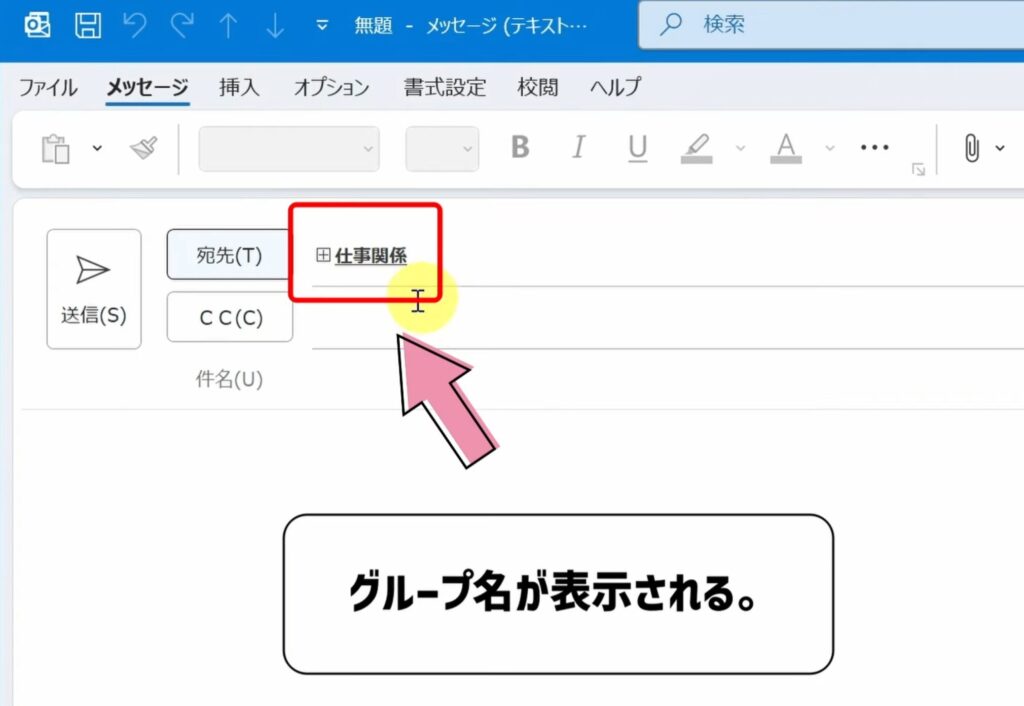
Task: Redo the last action
Action: [x=180, y=25]
